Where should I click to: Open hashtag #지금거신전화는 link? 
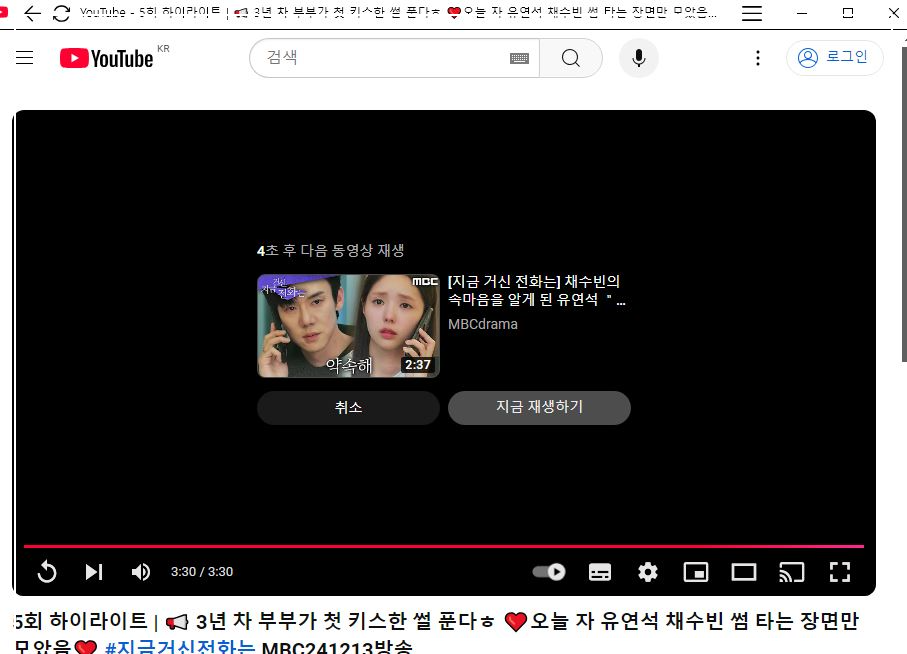[180, 646]
